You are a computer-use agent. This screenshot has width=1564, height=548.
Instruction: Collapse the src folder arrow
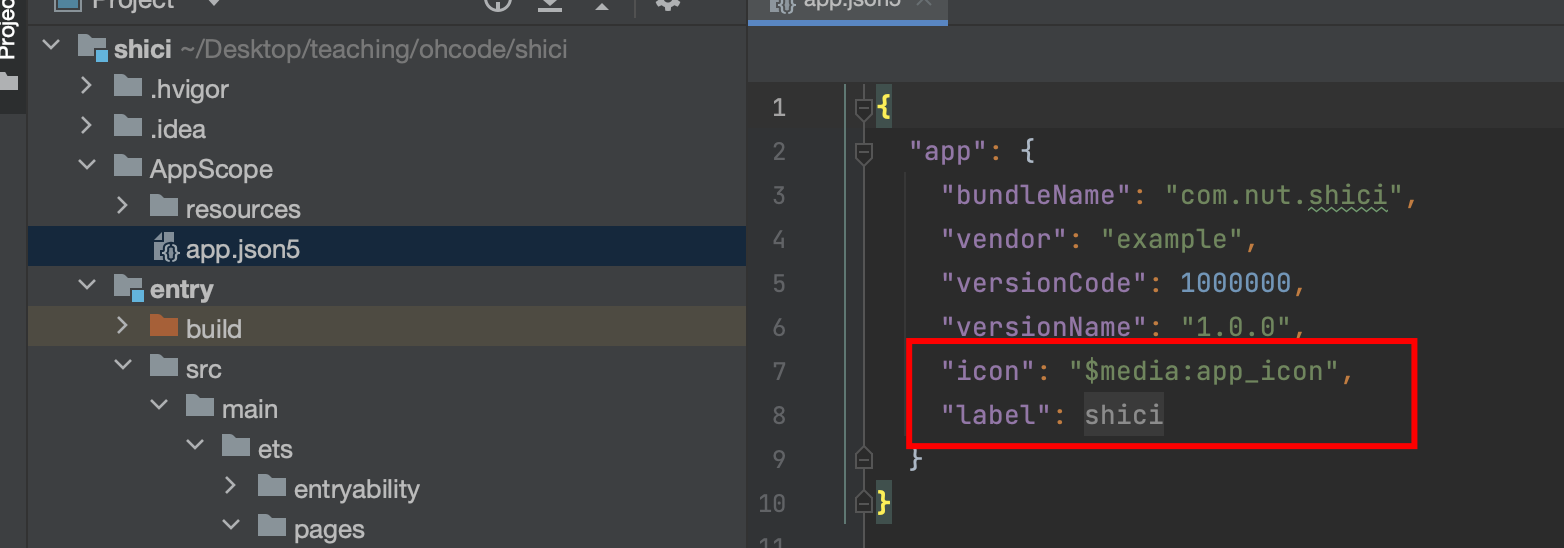pos(124,367)
